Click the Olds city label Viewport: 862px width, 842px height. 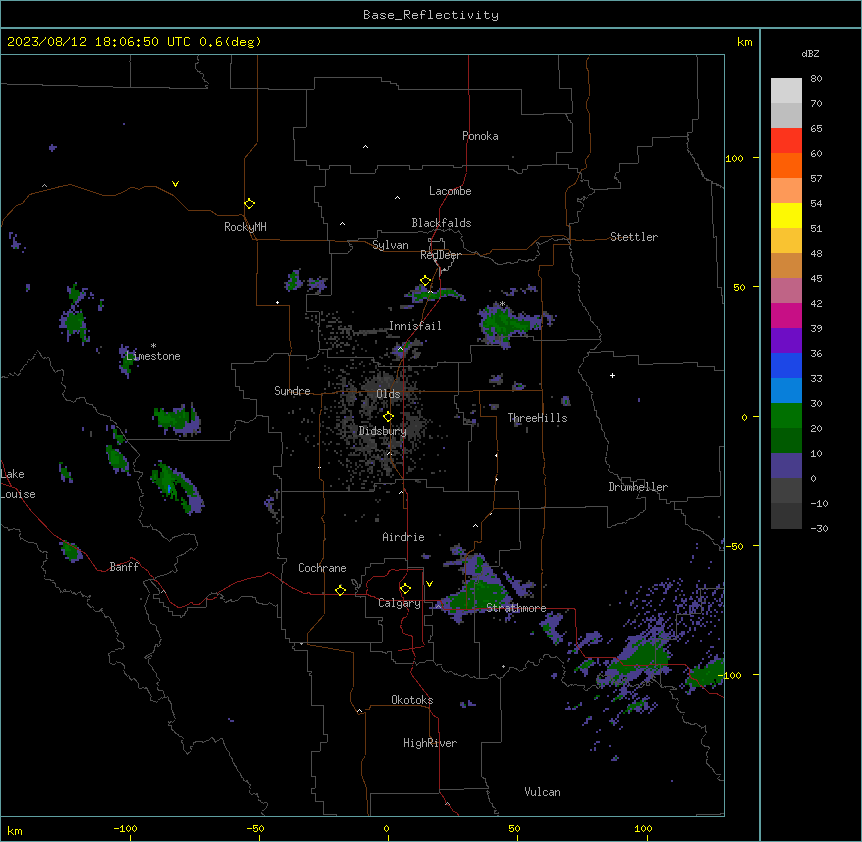pyautogui.click(x=388, y=394)
